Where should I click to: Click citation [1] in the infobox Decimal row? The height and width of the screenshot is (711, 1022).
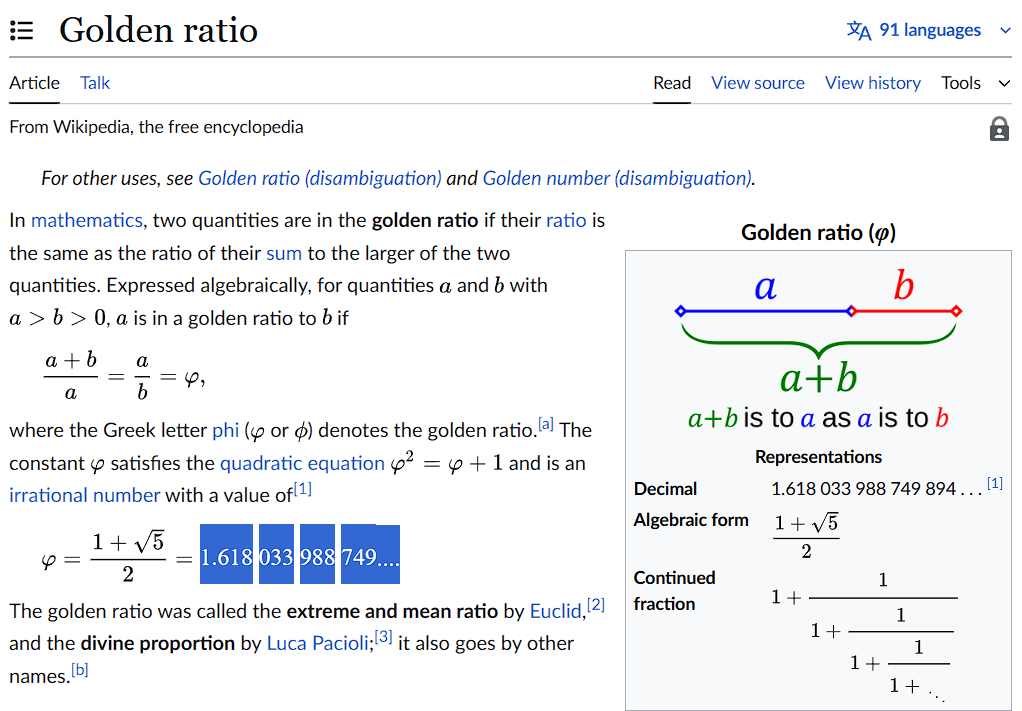[995, 483]
